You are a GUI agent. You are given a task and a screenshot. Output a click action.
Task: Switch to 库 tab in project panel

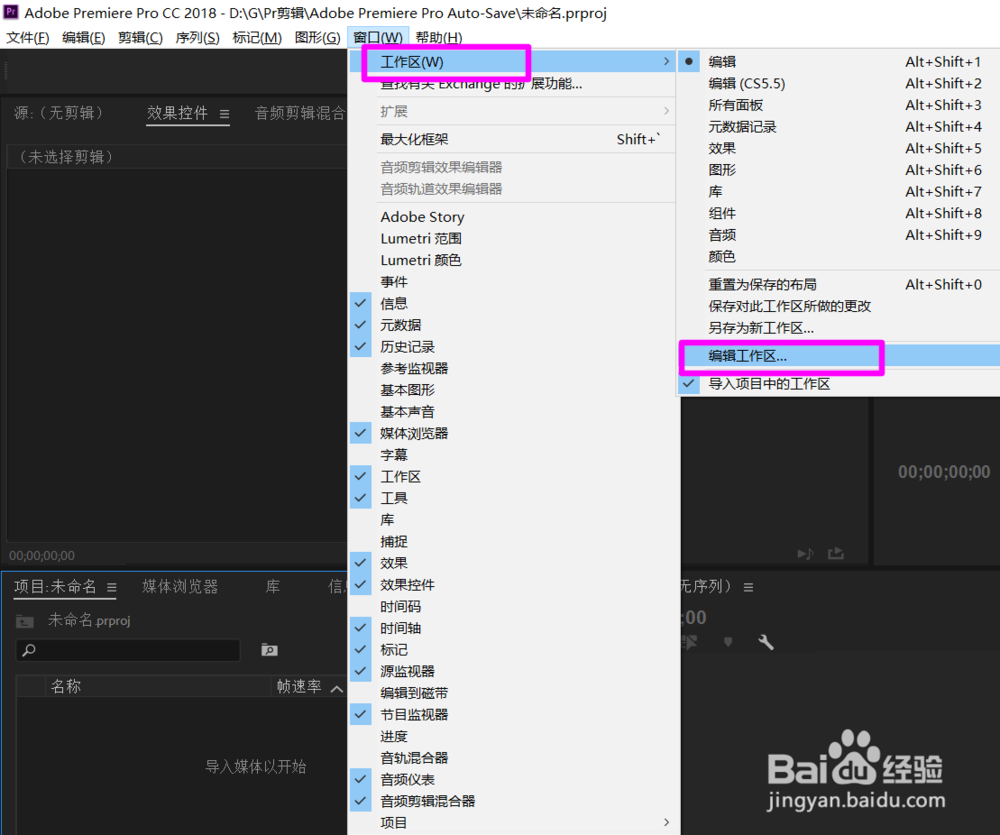[x=272, y=586]
